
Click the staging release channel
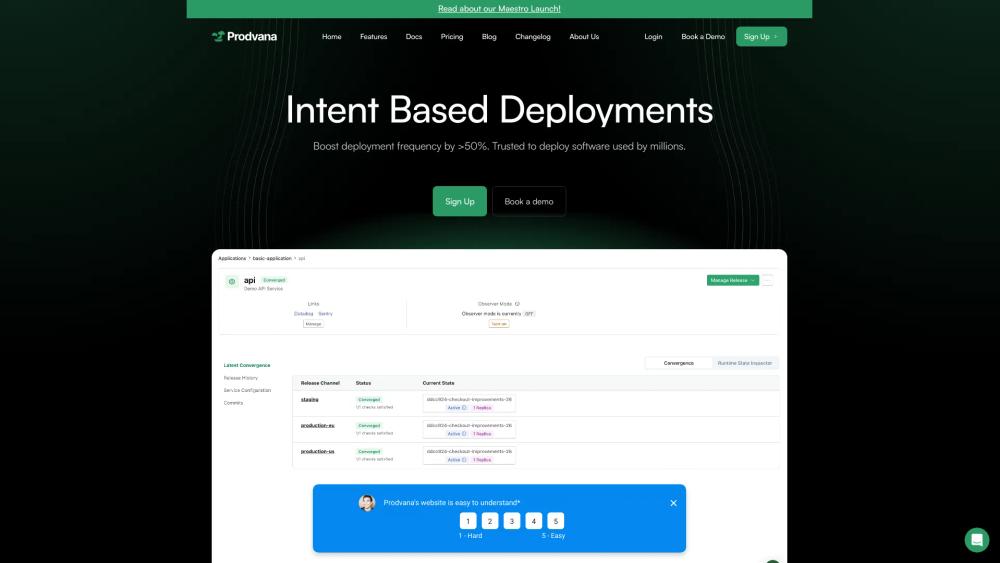pos(309,400)
